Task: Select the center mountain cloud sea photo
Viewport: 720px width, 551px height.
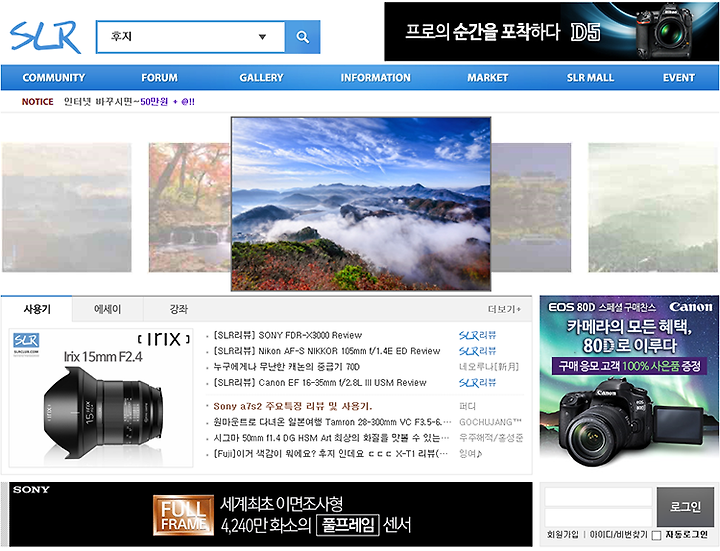Action: tap(361, 204)
